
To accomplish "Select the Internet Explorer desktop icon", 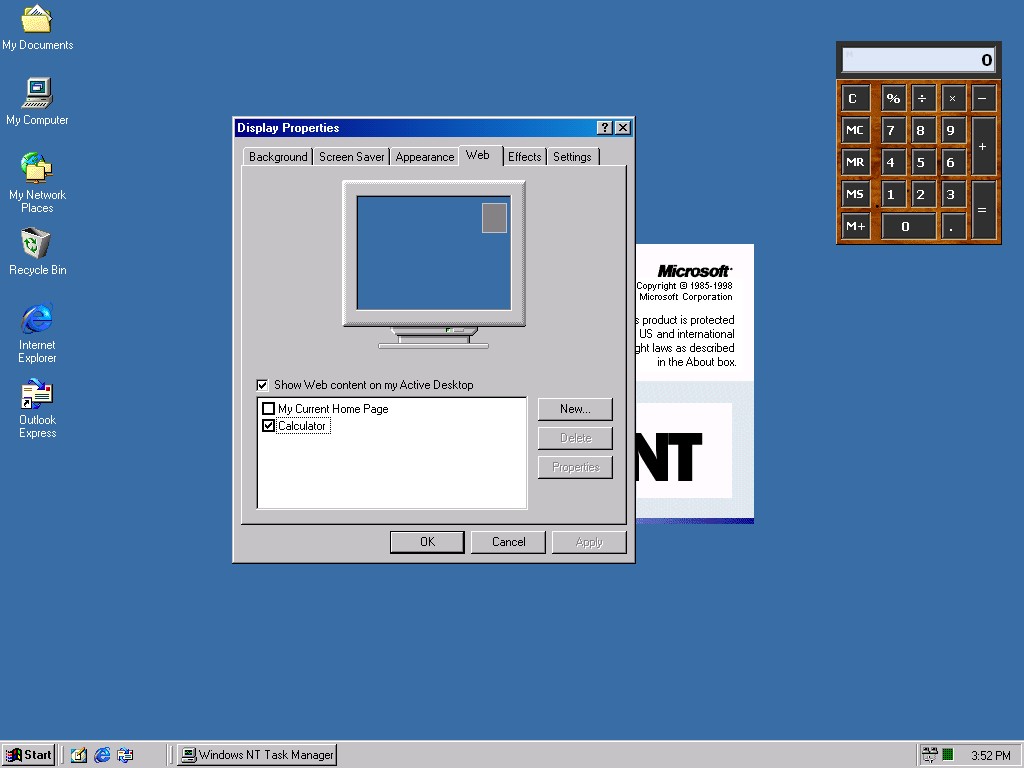I will click(x=37, y=333).
